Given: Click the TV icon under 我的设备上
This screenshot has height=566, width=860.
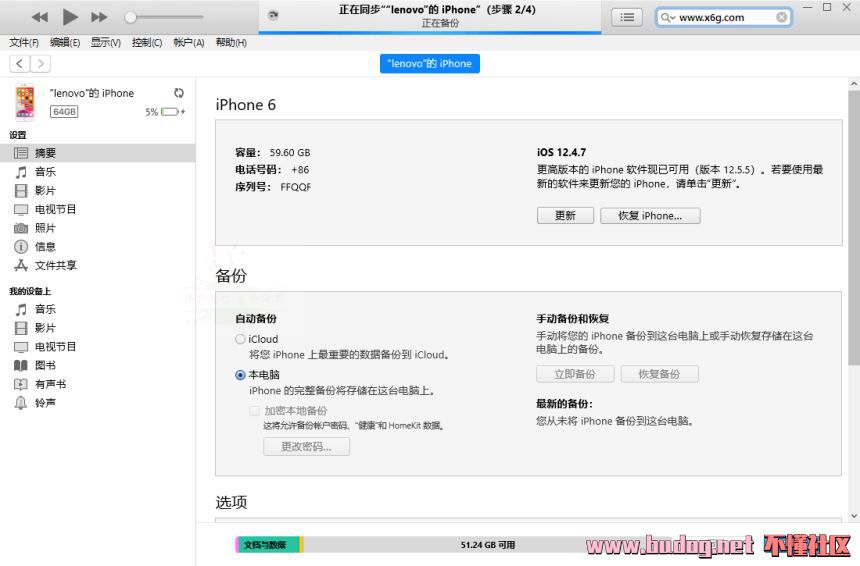Looking at the screenshot, I should tap(21, 347).
